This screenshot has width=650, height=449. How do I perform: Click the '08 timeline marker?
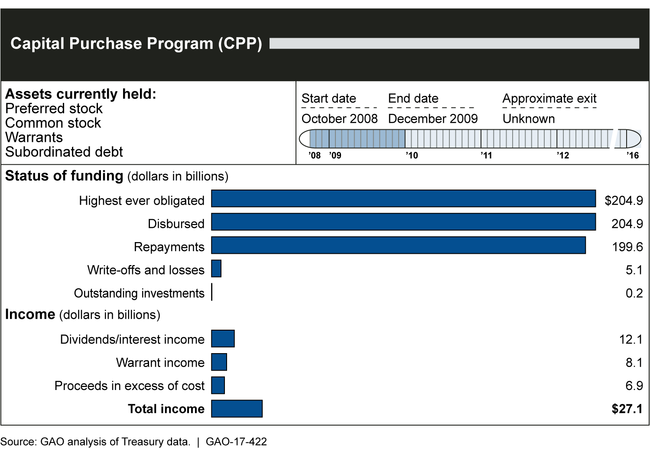point(314,156)
